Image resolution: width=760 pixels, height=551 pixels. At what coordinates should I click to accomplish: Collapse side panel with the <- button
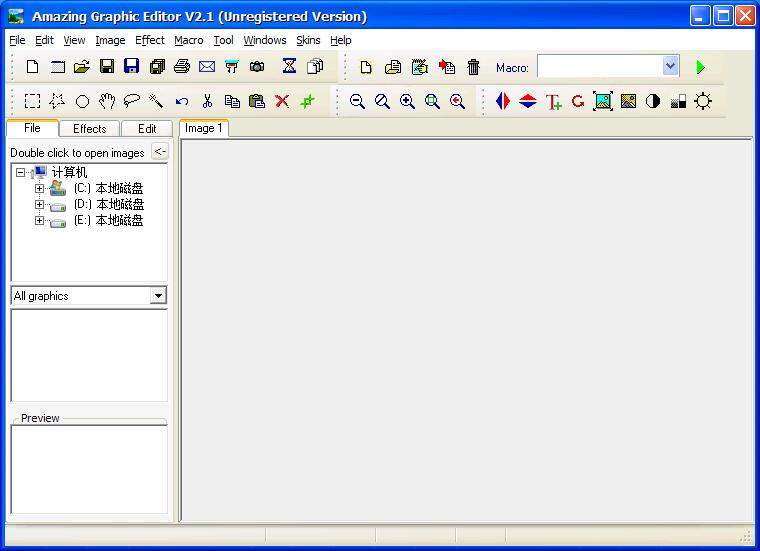coord(159,151)
